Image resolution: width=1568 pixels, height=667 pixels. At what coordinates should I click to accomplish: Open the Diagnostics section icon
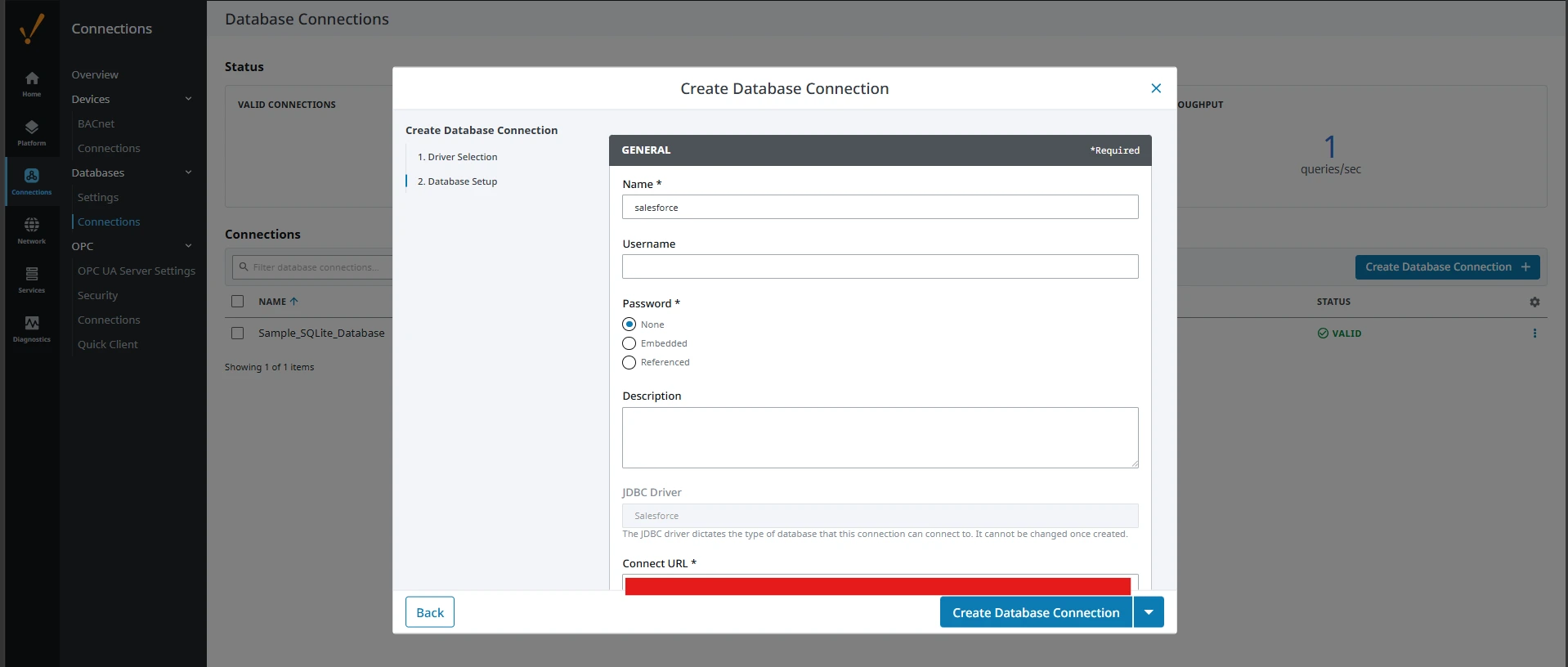coord(32,329)
